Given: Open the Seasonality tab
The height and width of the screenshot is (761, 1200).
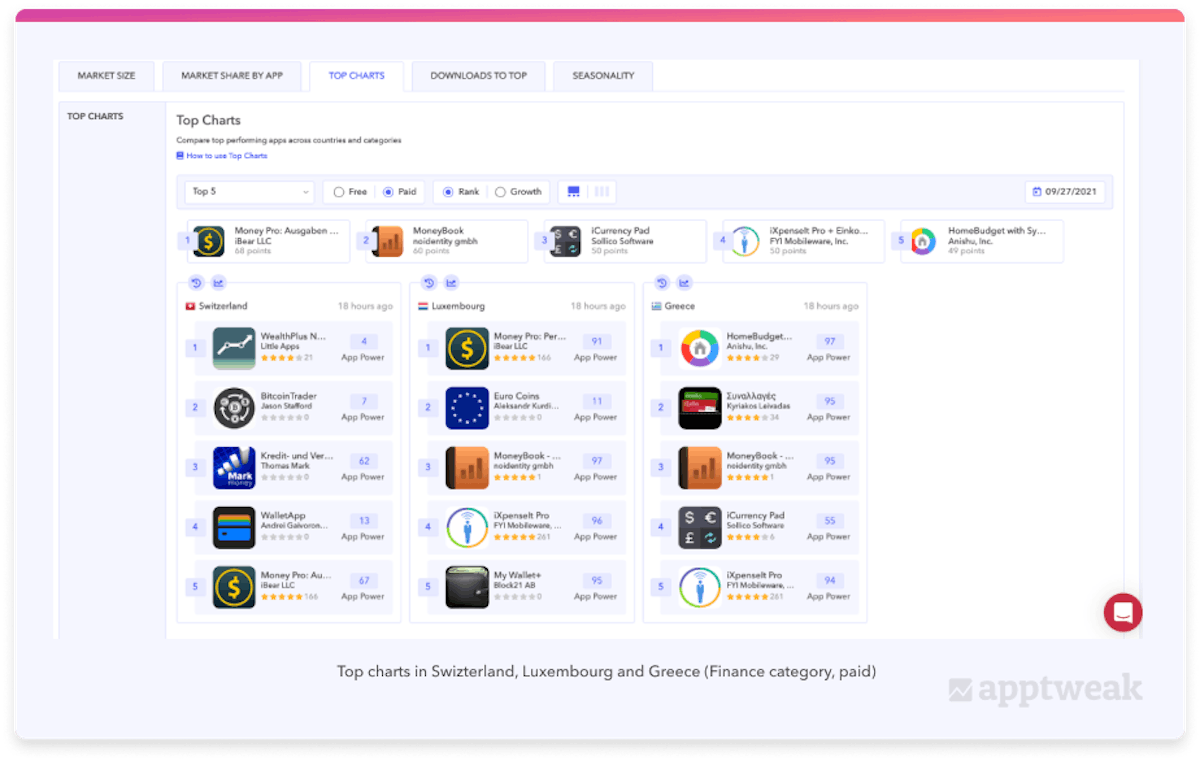Looking at the screenshot, I should click(x=603, y=76).
